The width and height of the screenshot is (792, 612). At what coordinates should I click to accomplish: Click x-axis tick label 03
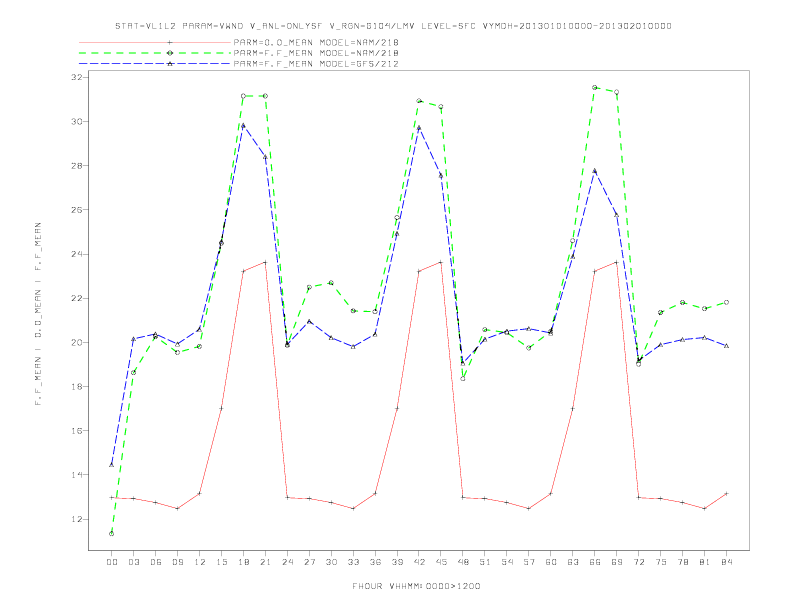tap(133, 562)
